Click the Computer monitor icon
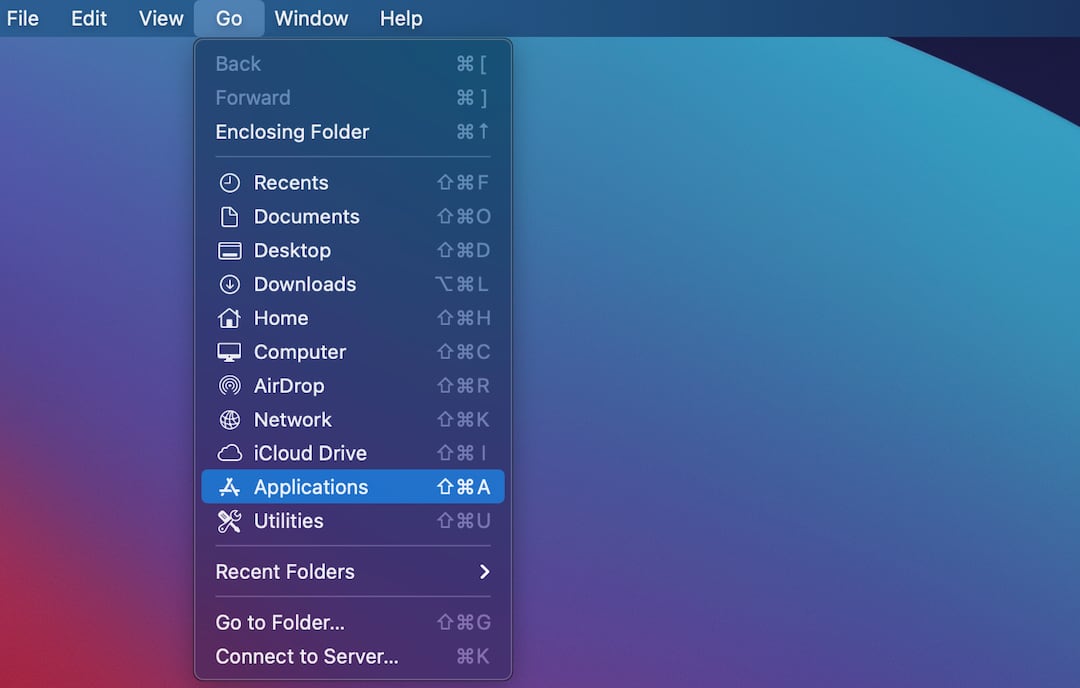Image resolution: width=1080 pixels, height=688 pixels. pyautogui.click(x=228, y=352)
